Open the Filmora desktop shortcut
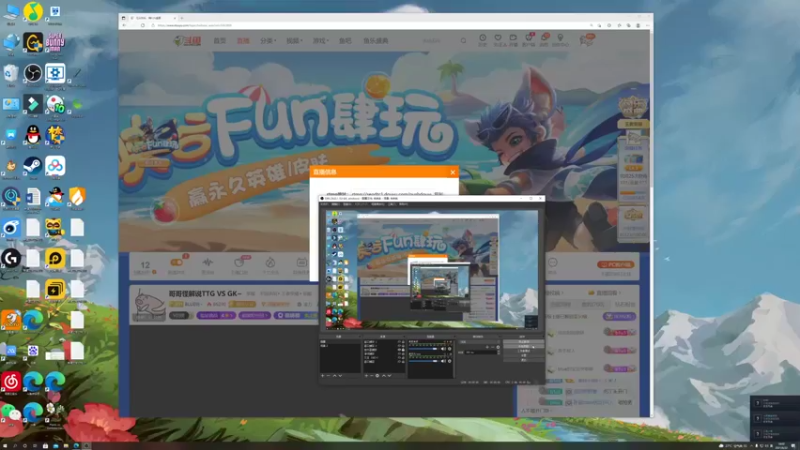Image resolution: width=800 pixels, height=450 pixels. tap(33, 104)
